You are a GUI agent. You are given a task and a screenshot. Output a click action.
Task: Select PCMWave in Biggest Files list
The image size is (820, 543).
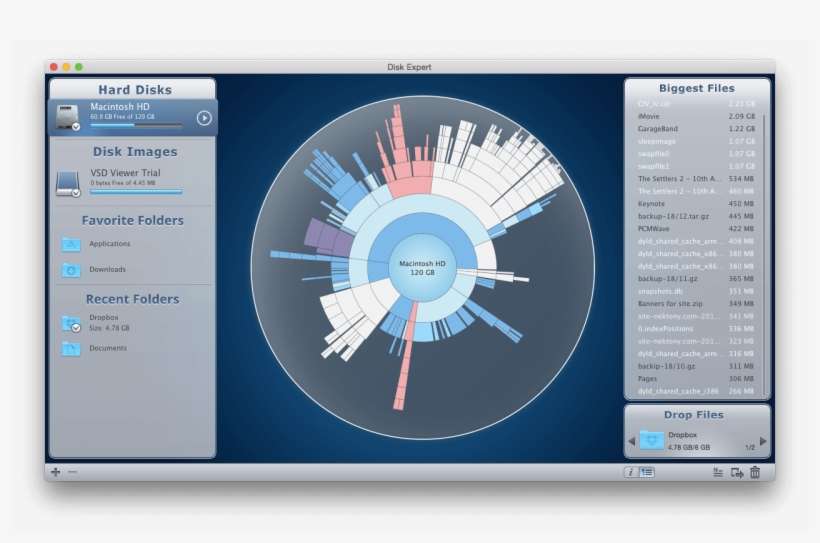point(696,229)
